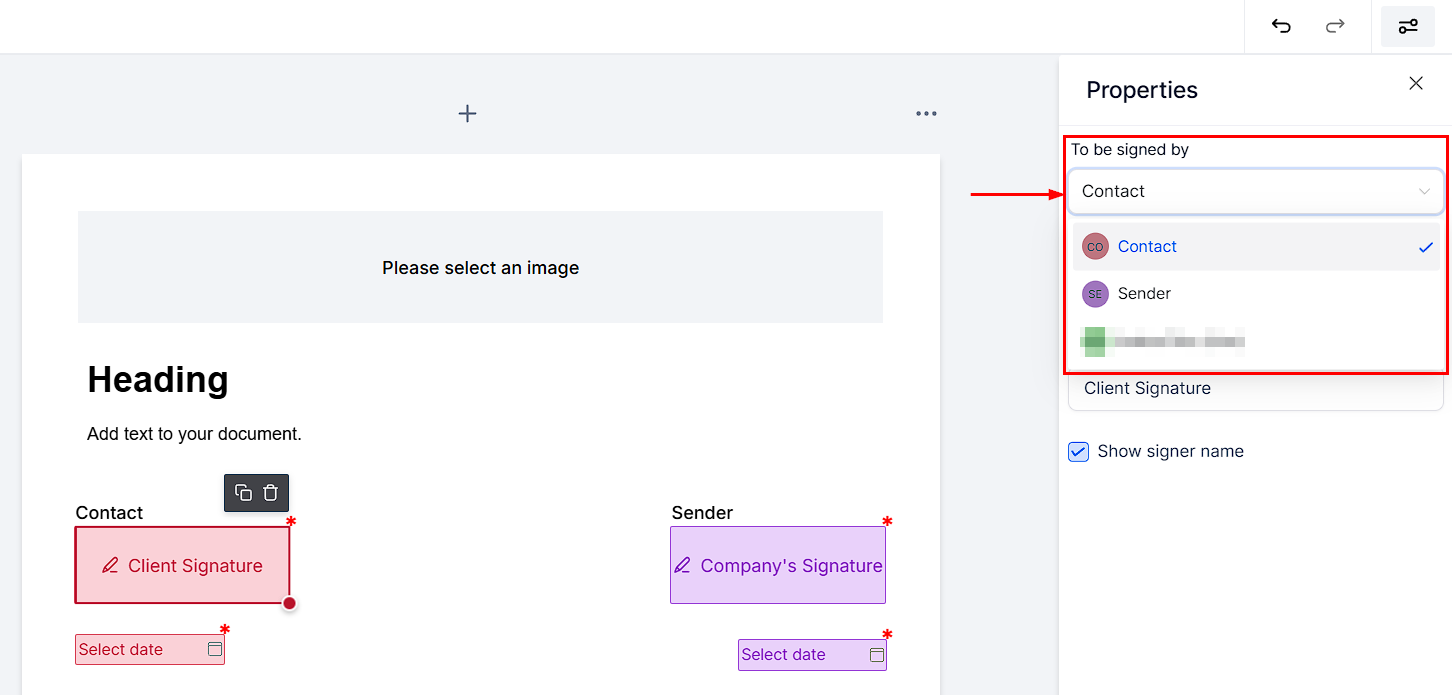Click the Client Signature text input in Properties

(1256, 388)
